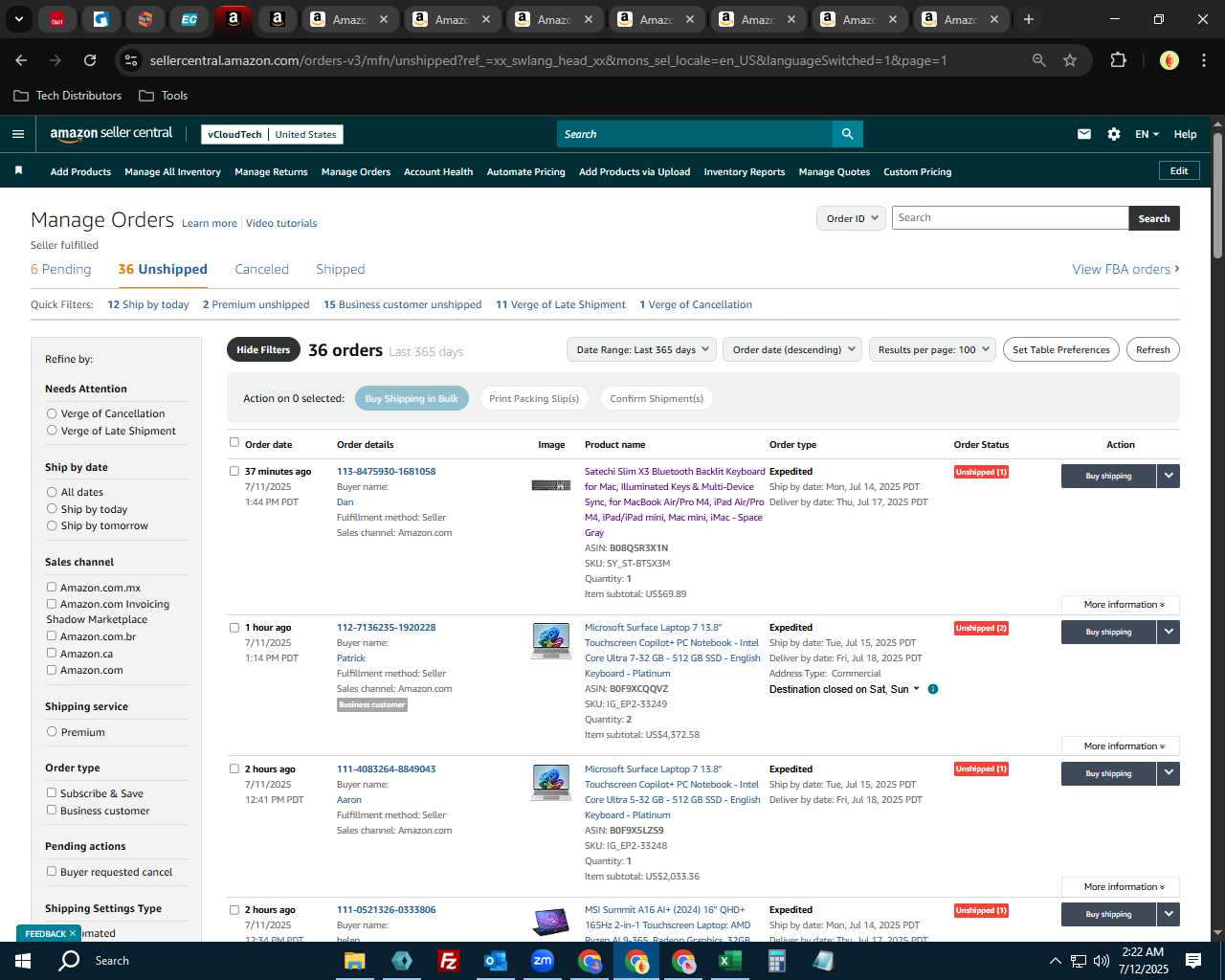Check the Business customer order type box

52,810
